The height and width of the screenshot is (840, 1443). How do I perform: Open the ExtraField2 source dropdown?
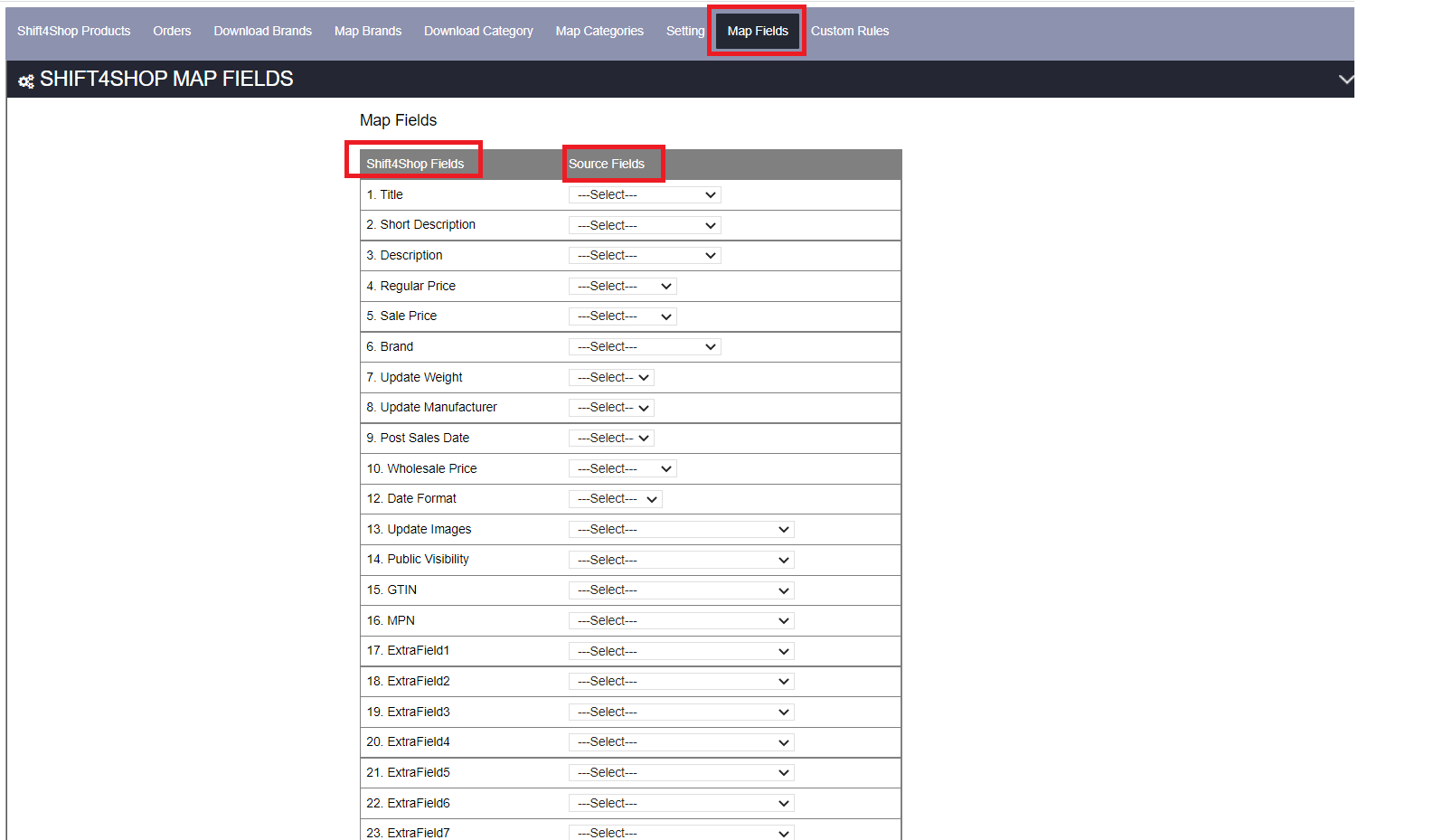(682, 682)
